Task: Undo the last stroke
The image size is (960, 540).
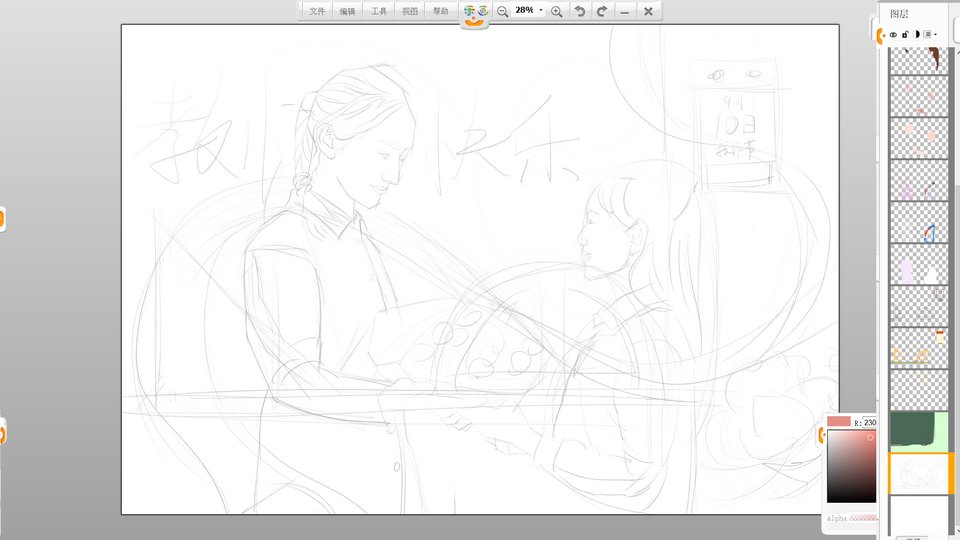Action: [x=580, y=11]
